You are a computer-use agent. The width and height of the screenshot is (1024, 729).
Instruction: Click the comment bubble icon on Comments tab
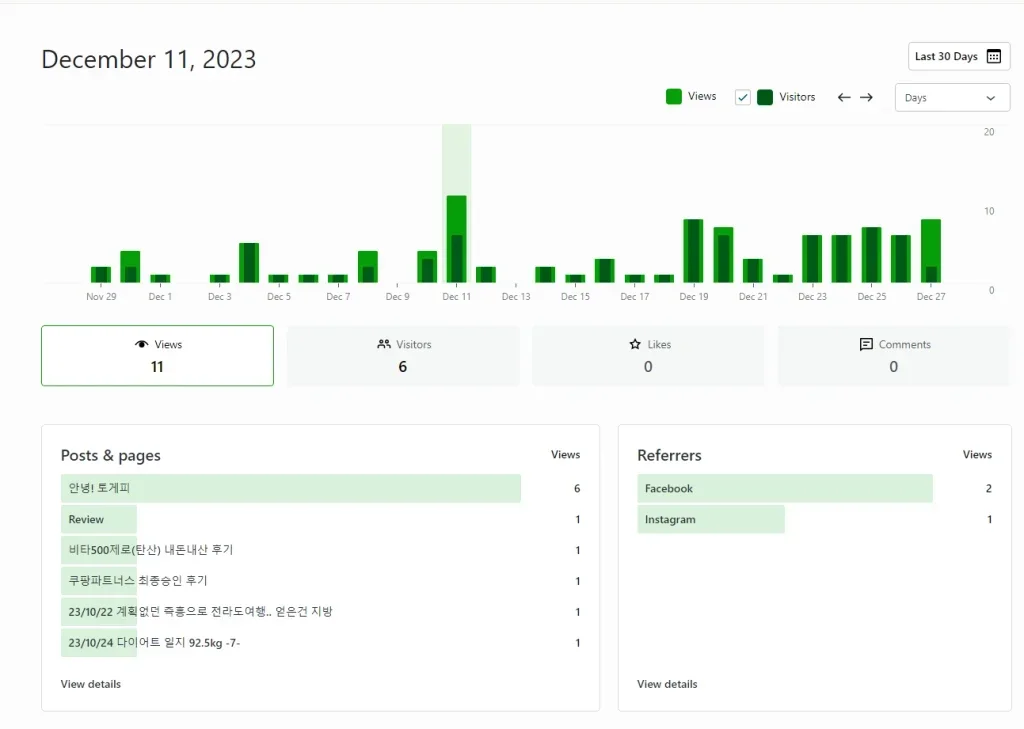pos(866,345)
